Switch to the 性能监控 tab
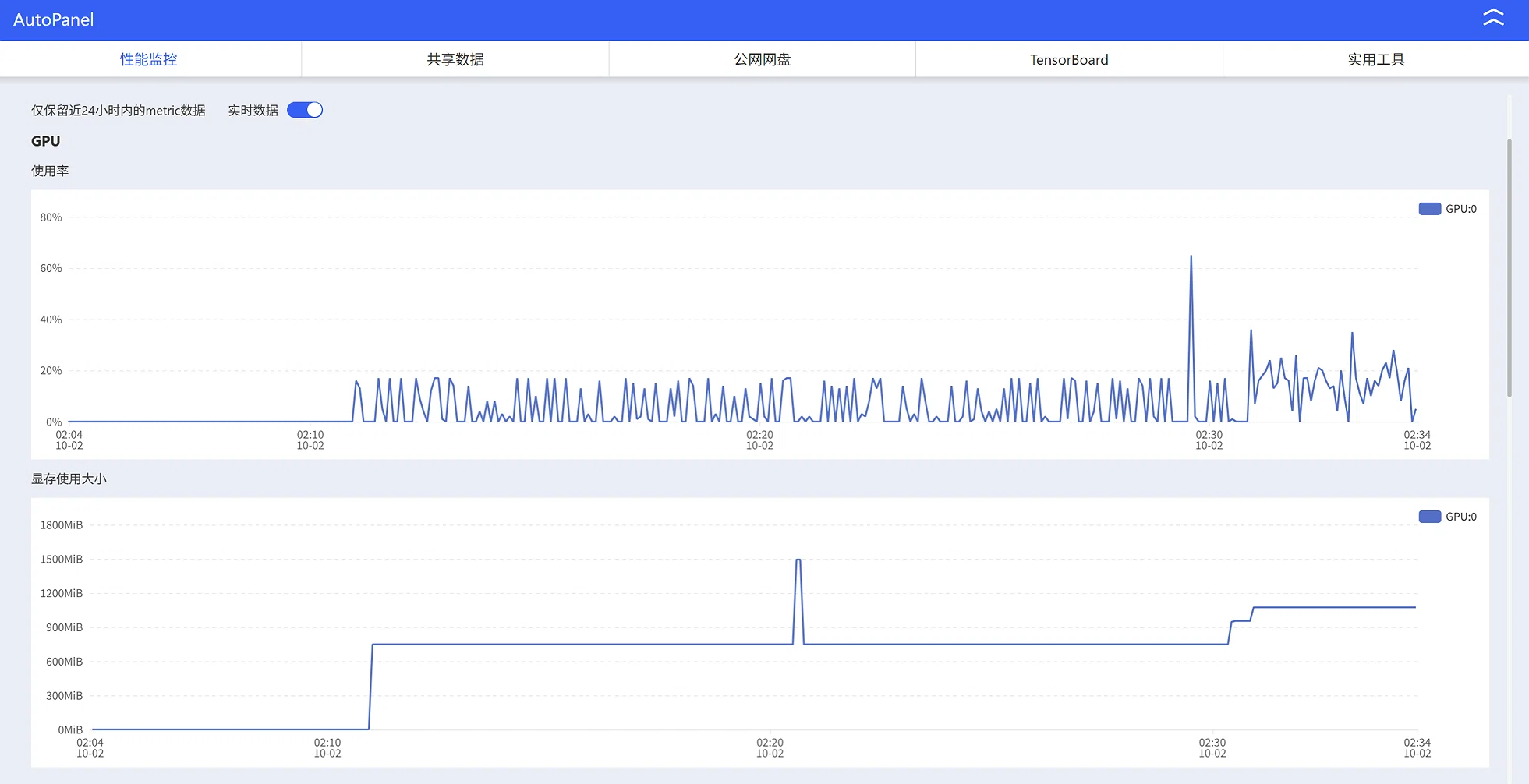 coord(149,59)
